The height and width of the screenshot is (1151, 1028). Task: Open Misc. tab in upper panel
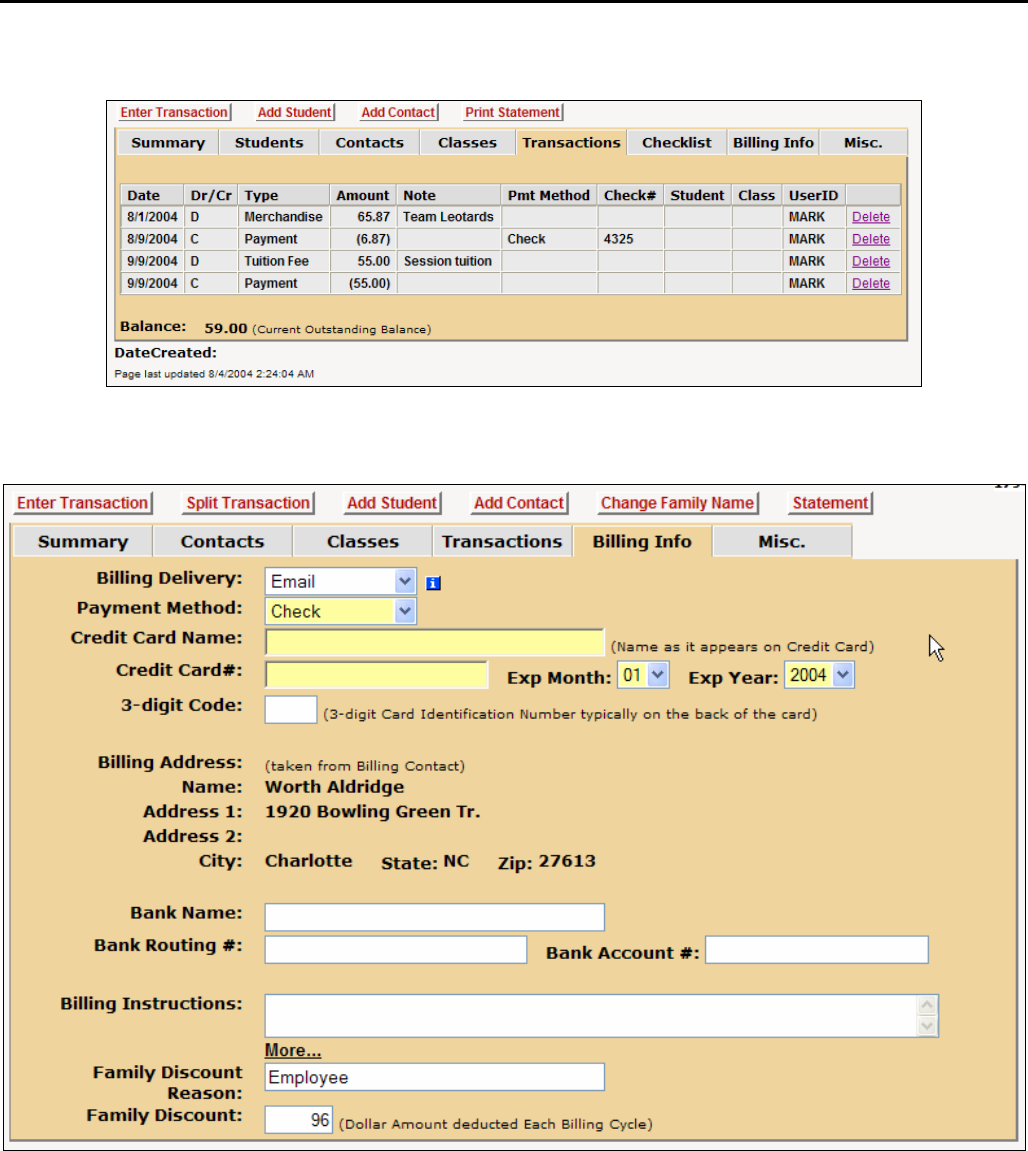(x=864, y=142)
